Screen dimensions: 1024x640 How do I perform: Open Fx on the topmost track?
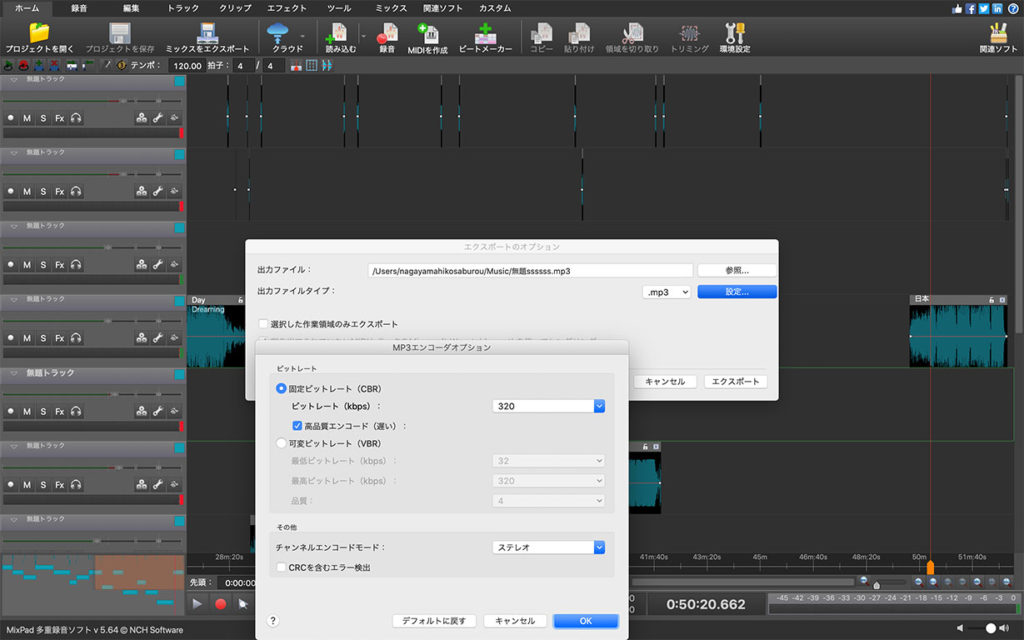click(x=59, y=118)
